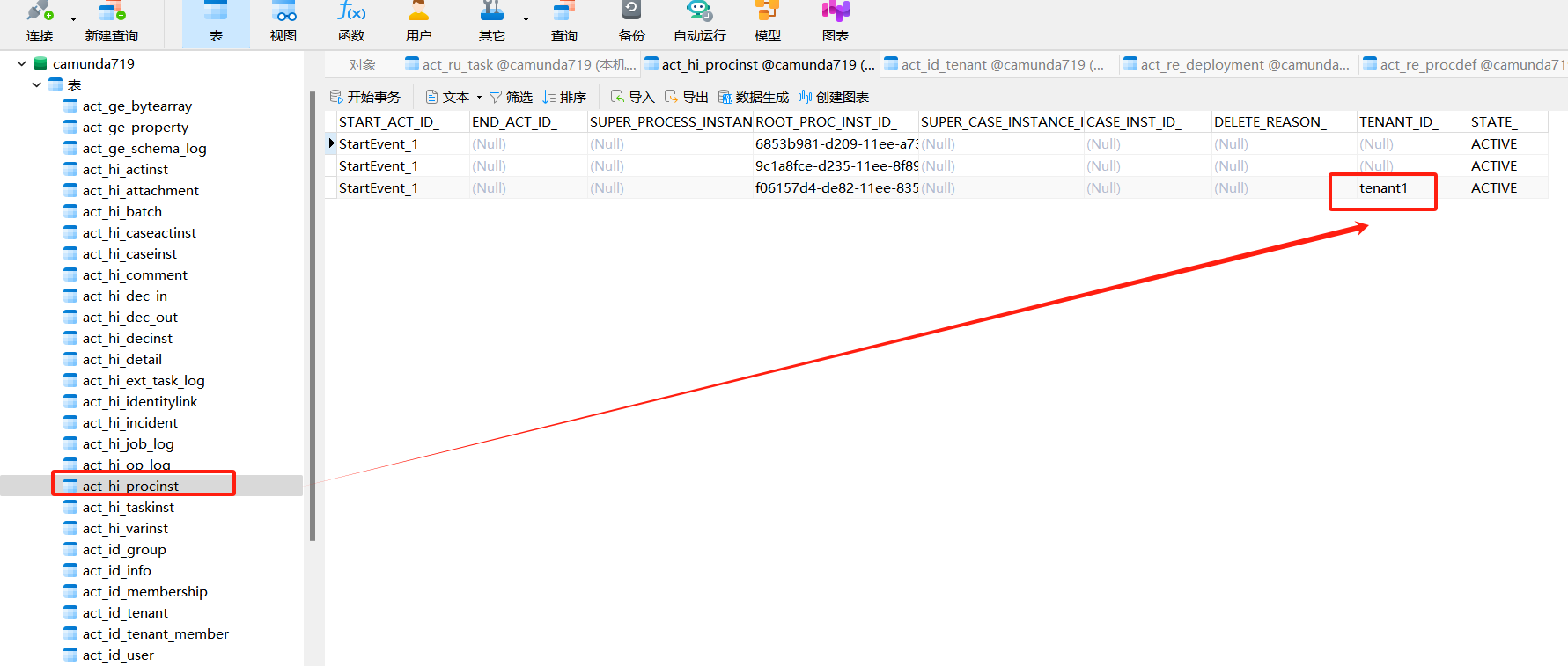Select the act_hi_varinst table
Screen dimensions: 1568x666
point(125,528)
